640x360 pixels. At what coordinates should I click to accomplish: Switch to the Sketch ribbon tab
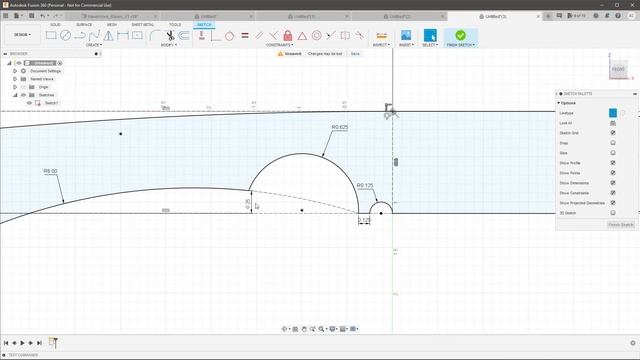tap(204, 25)
